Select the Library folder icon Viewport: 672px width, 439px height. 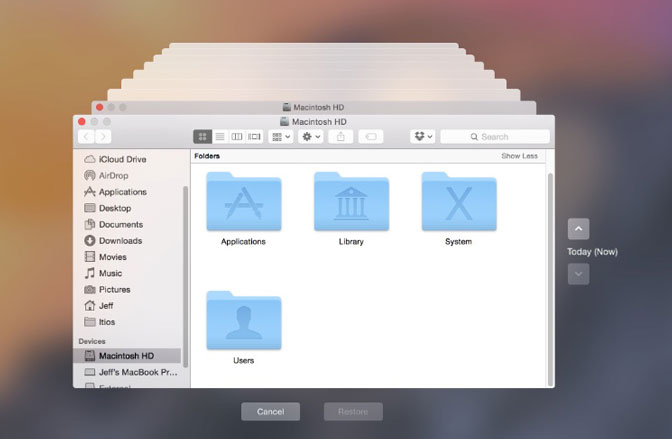[x=351, y=201]
